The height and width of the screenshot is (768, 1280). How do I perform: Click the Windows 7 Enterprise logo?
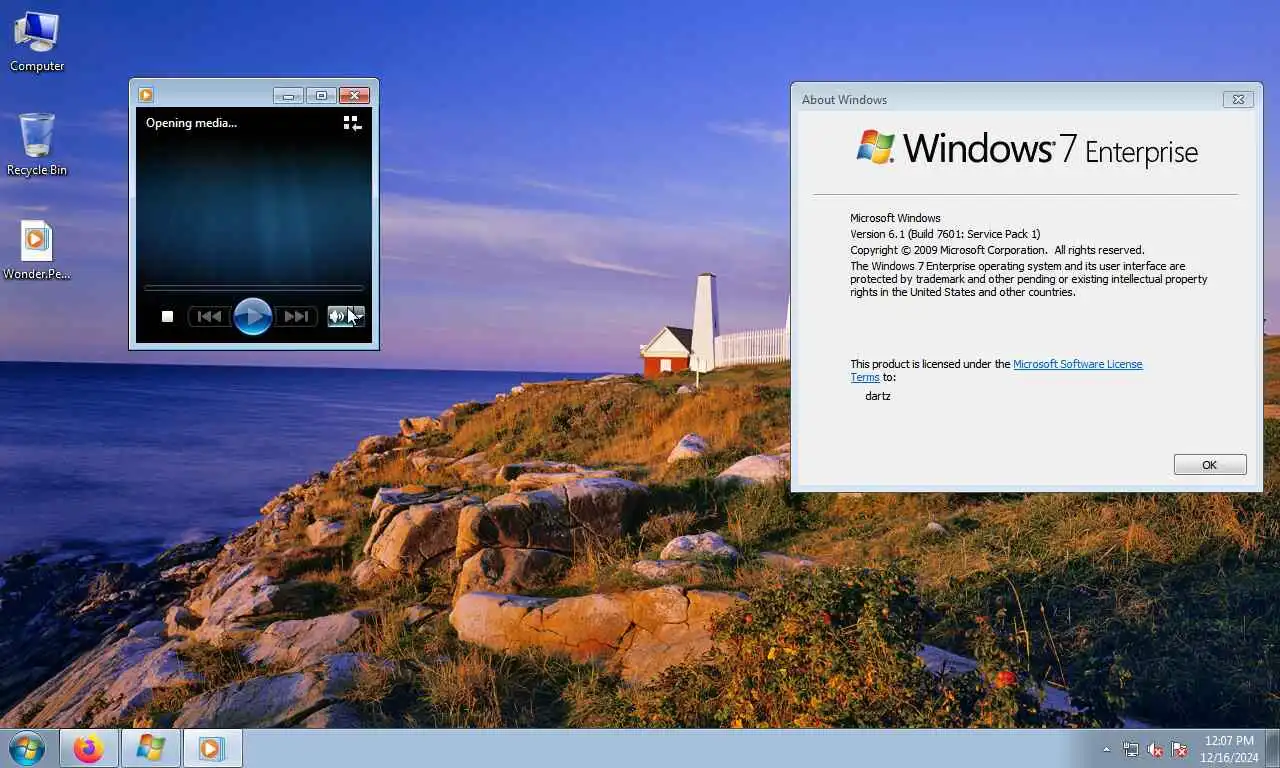pyautogui.click(x=1027, y=149)
